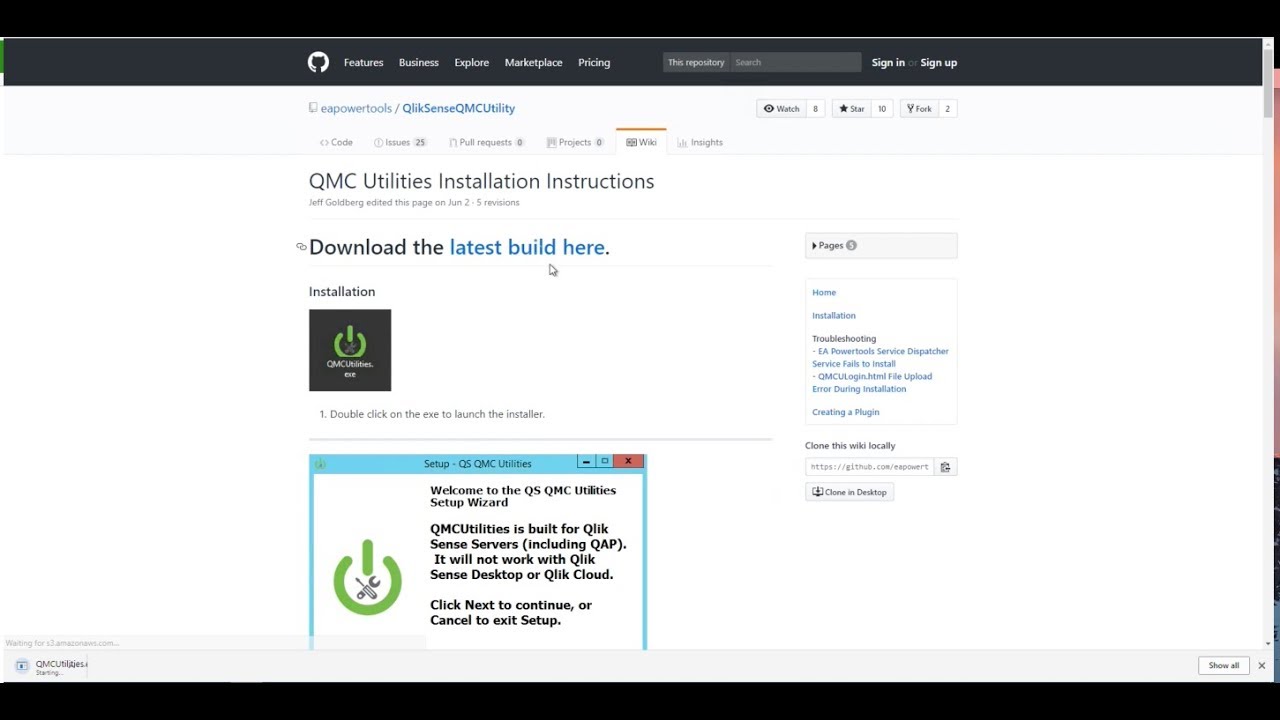The image size is (1280, 720).
Task: Click the Setup wizard screenshot image
Action: click(x=478, y=552)
